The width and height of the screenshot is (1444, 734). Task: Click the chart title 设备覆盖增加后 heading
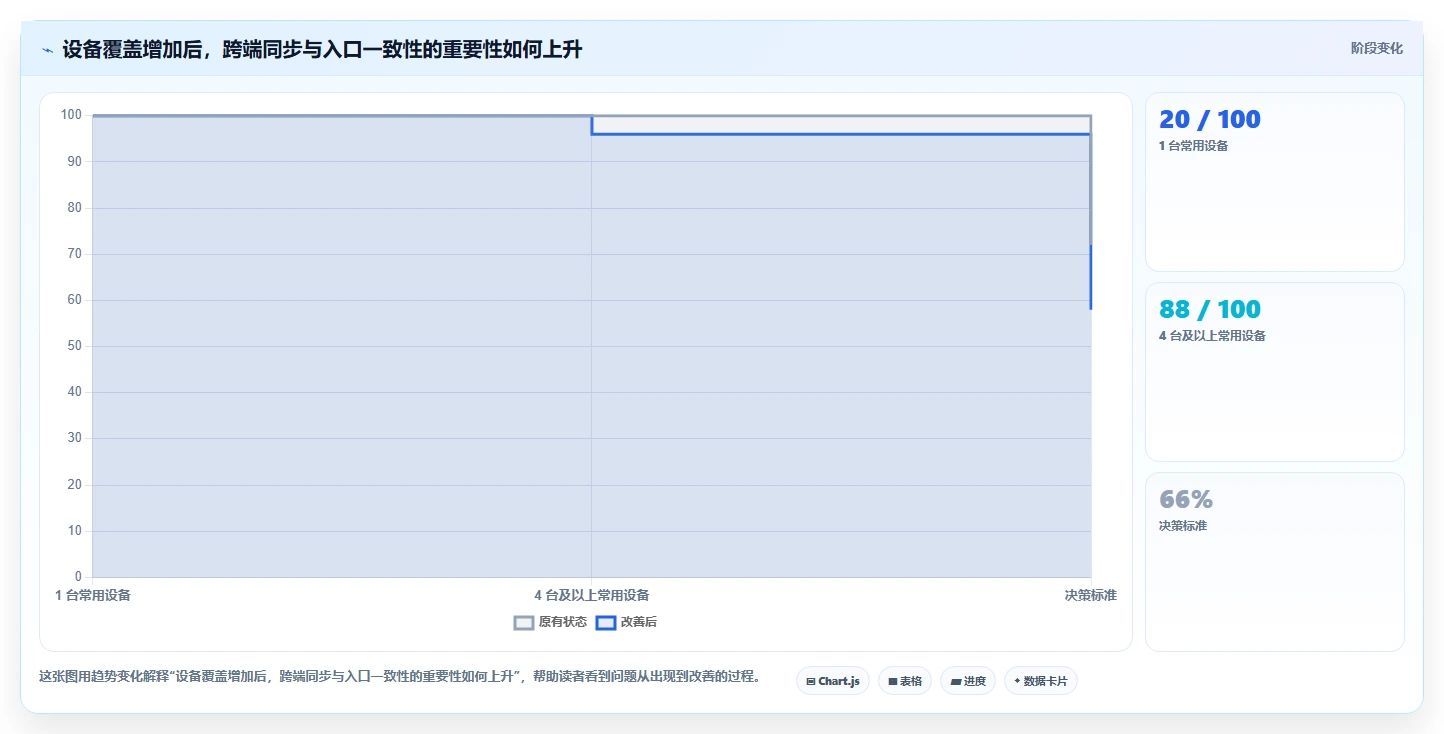pos(322,49)
